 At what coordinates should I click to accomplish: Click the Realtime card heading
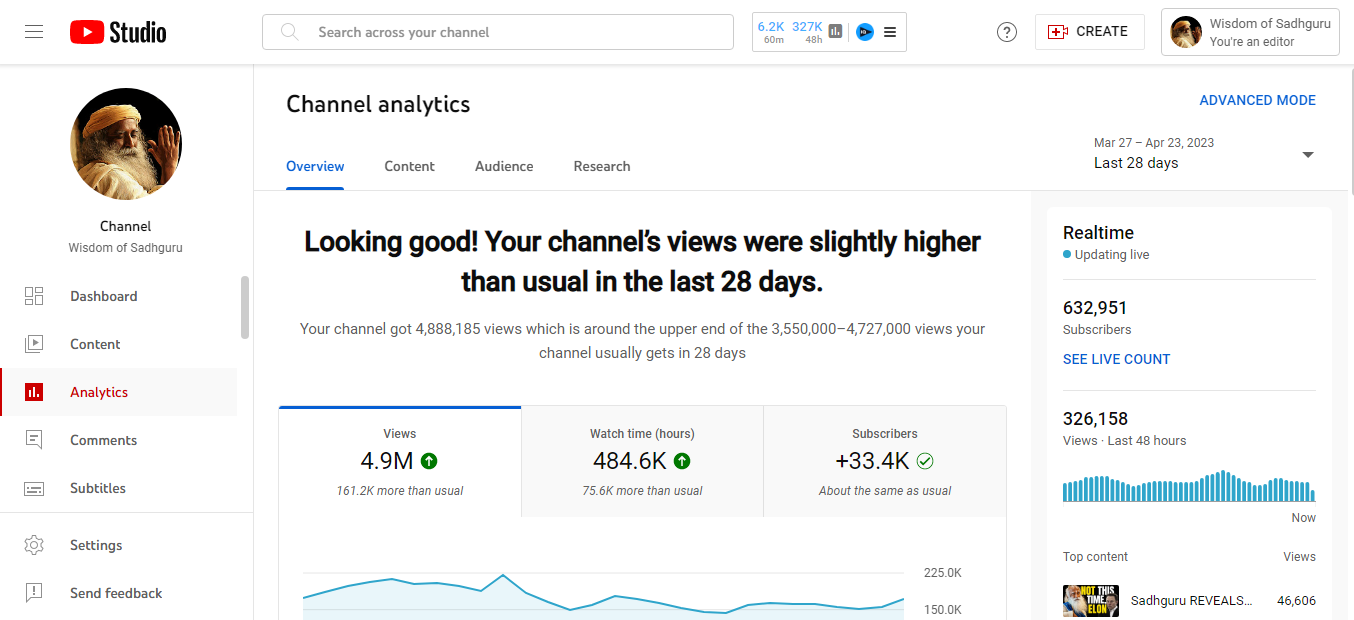(1098, 232)
